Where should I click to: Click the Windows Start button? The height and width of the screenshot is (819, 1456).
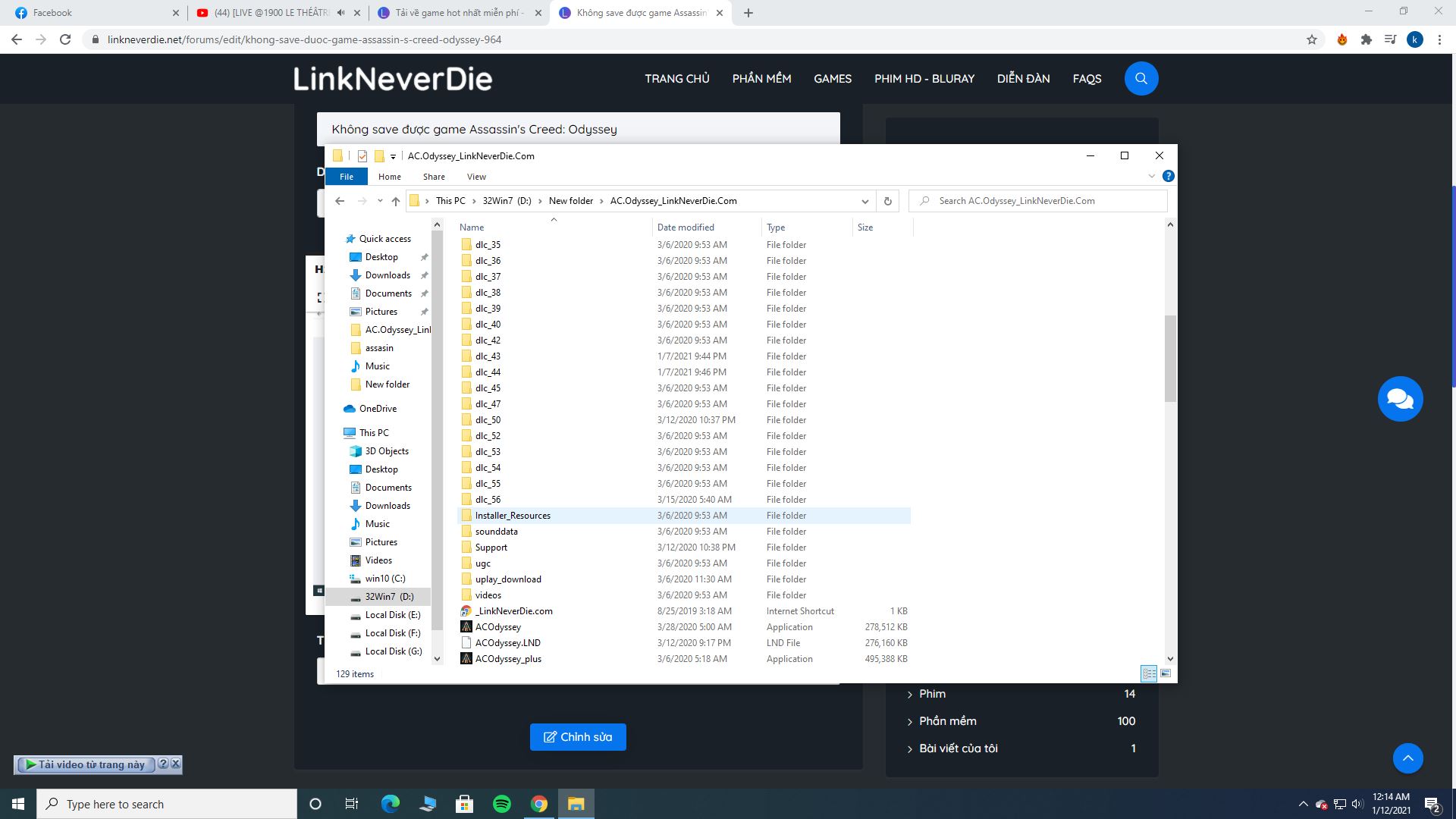pyautogui.click(x=18, y=804)
